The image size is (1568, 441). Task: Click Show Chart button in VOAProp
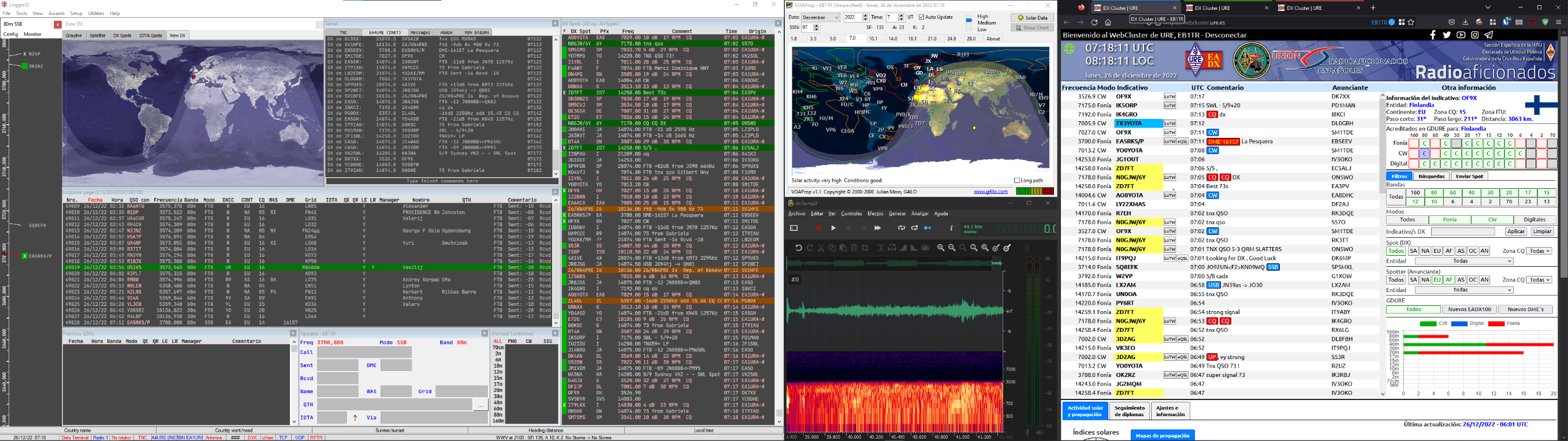pos(1033,27)
